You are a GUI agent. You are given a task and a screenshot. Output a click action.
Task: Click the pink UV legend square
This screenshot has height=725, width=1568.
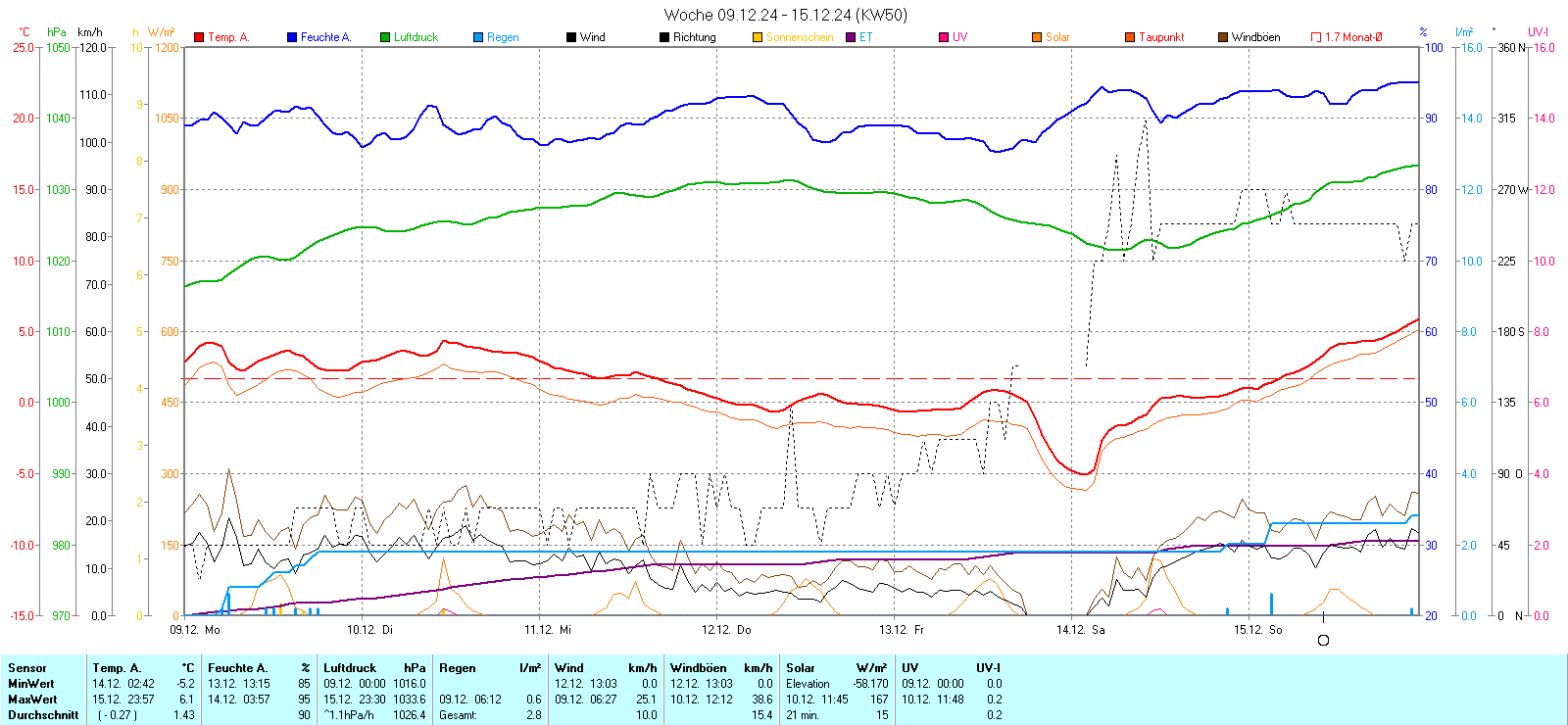[944, 37]
